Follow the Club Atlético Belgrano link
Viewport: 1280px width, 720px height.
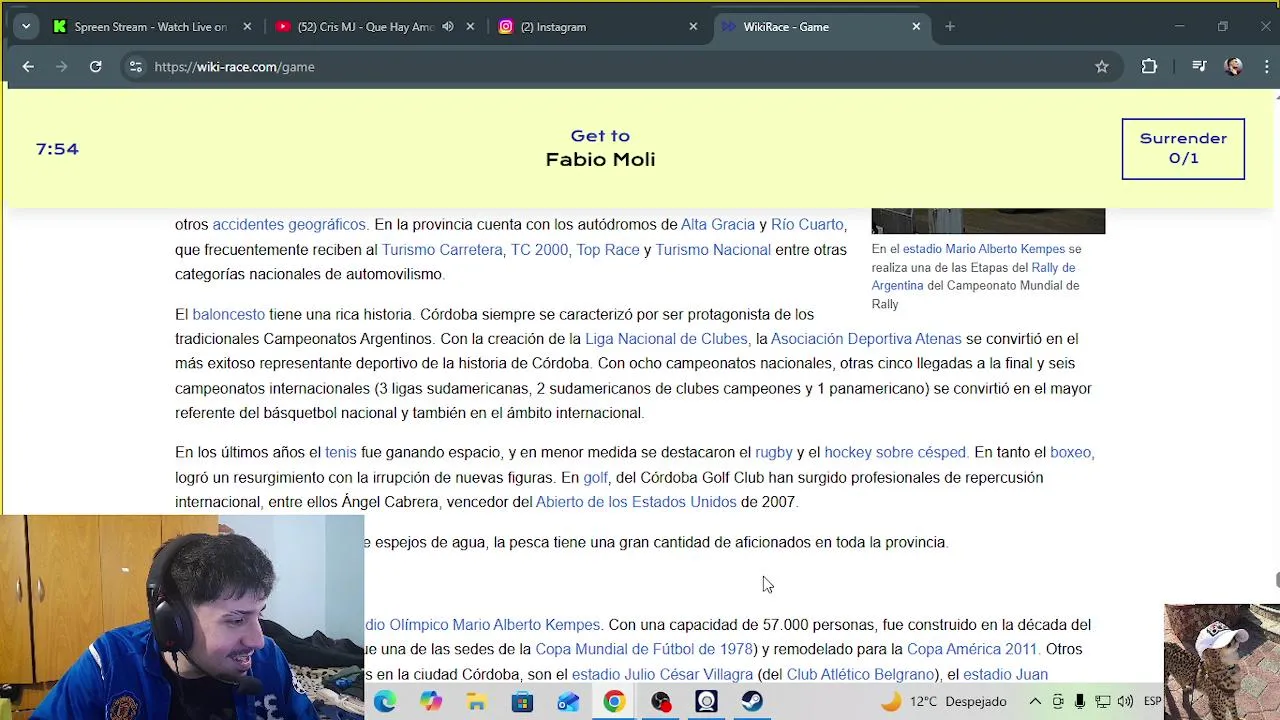pos(861,675)
